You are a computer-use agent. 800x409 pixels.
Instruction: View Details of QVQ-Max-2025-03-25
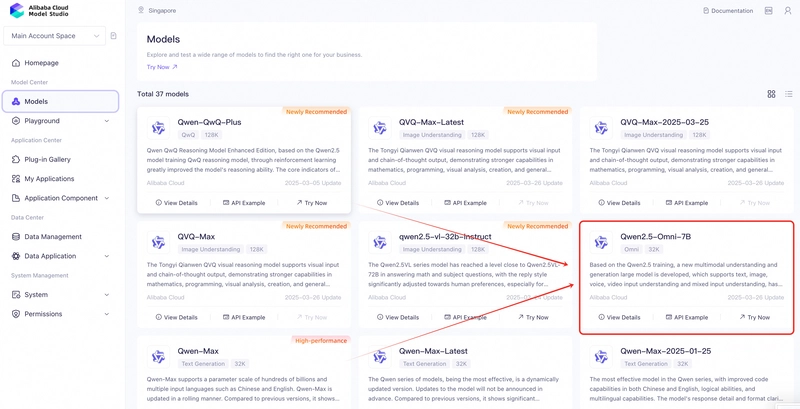619,203
